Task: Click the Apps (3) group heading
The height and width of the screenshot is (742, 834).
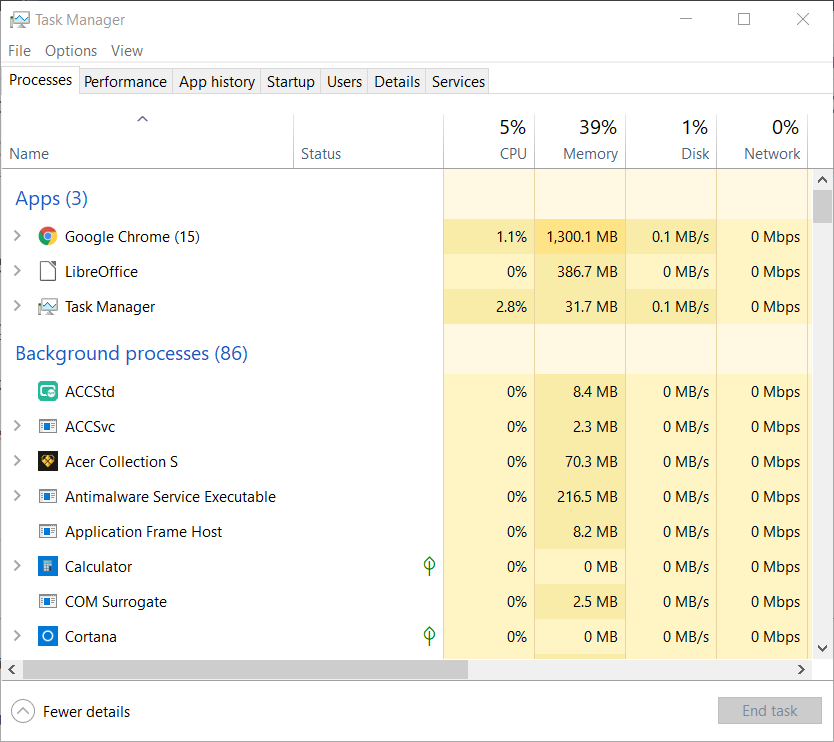Action: 52,198
